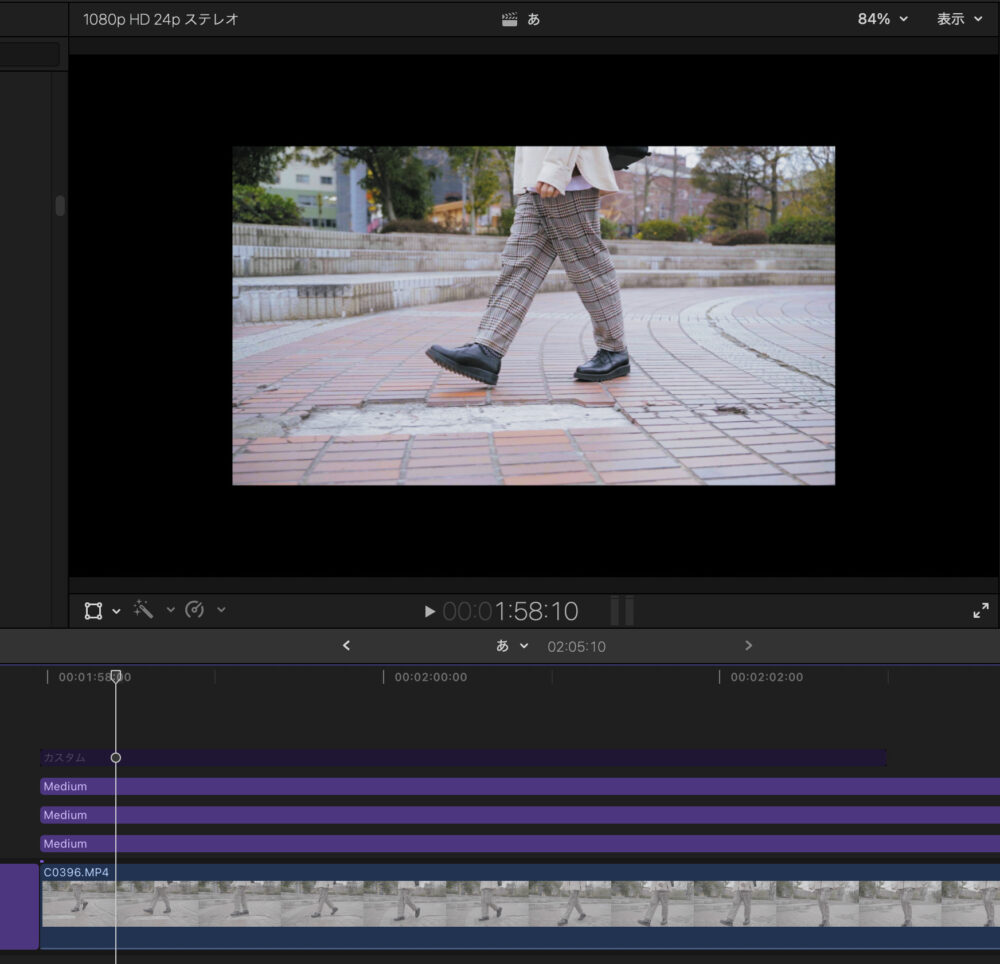The height and width of the screenshot is (964, 1000).
Task: Expand the transform tool options chevron
Action: pyautogui.click(x=117, y=611)
